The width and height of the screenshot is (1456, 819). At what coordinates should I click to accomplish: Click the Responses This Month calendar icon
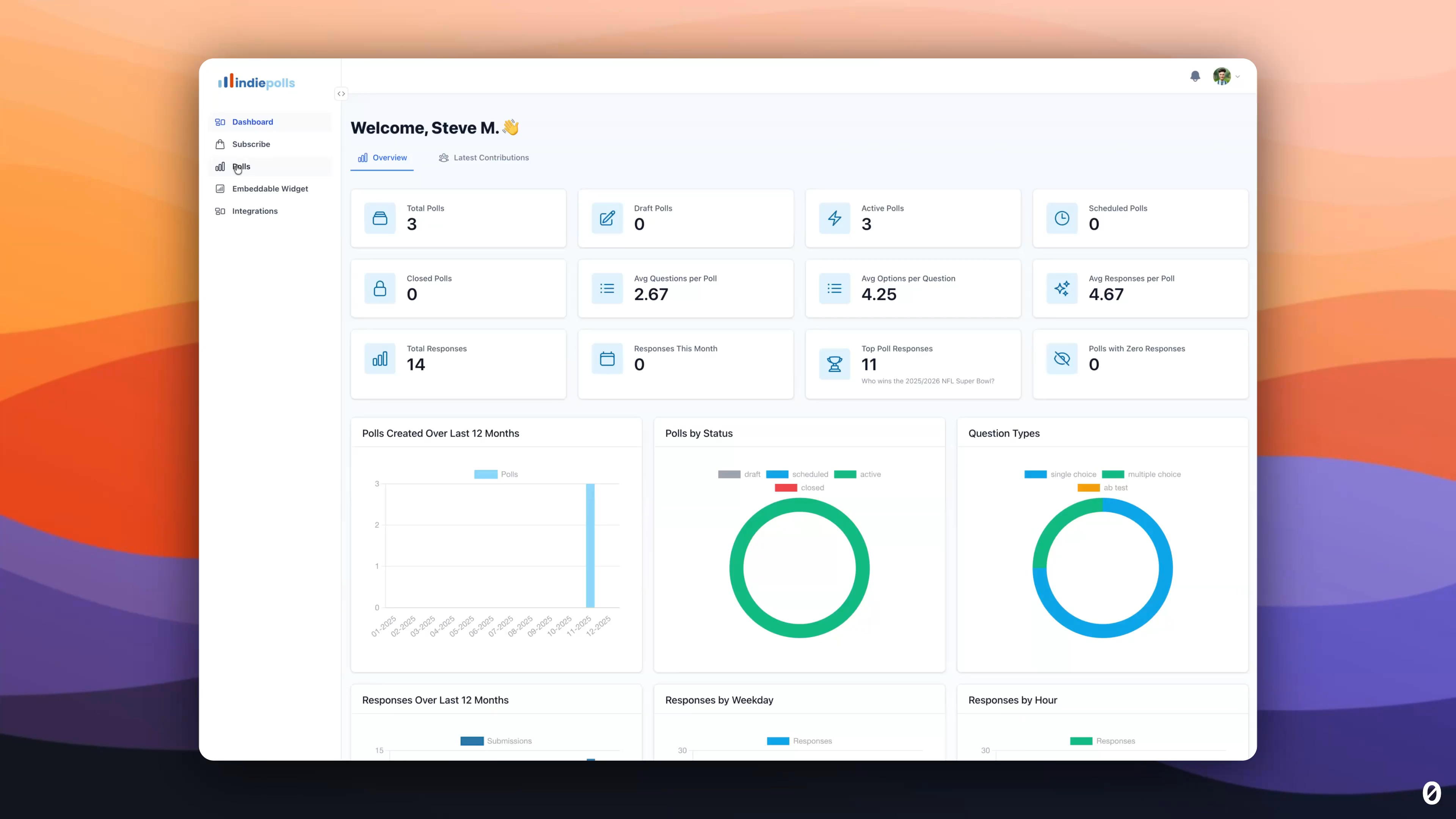[607, 358]
